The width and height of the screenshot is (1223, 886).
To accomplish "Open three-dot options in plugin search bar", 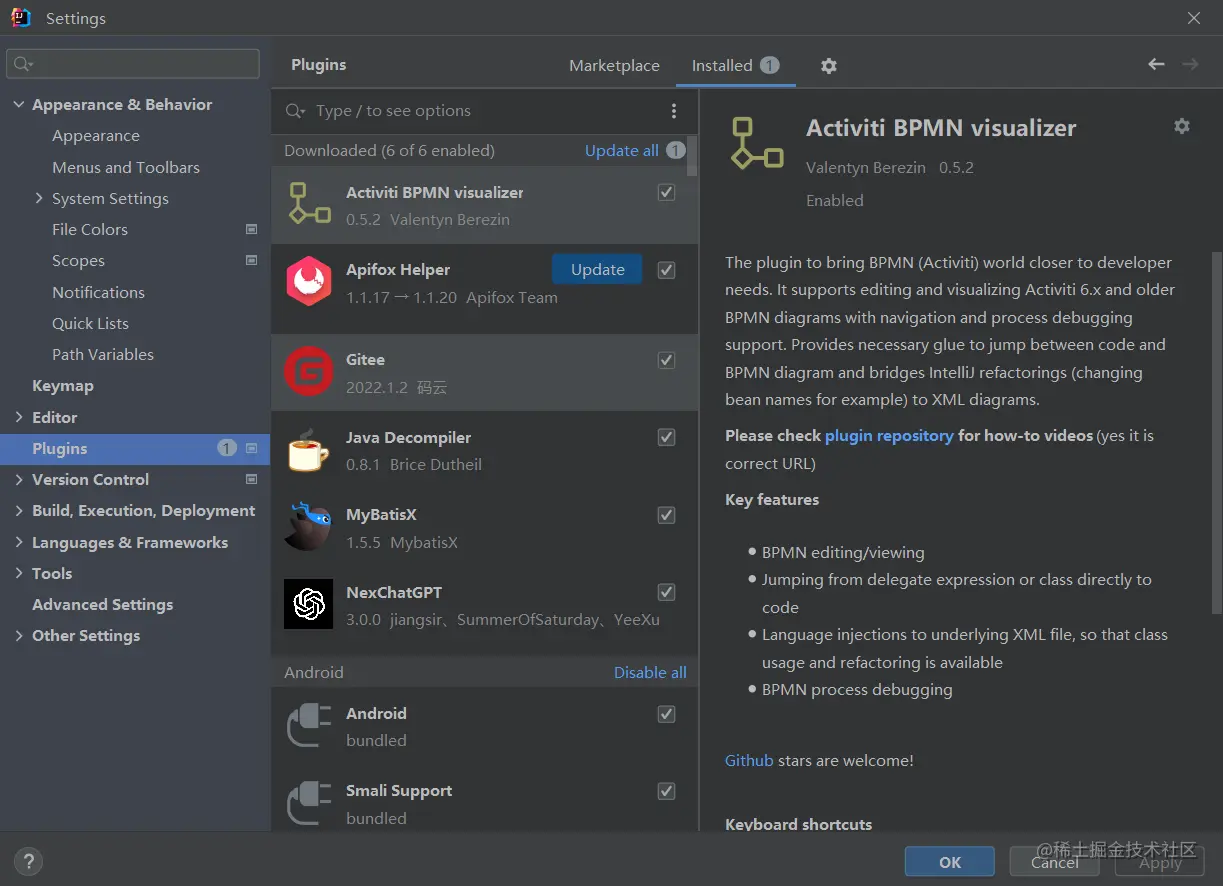I will [674, 111].
